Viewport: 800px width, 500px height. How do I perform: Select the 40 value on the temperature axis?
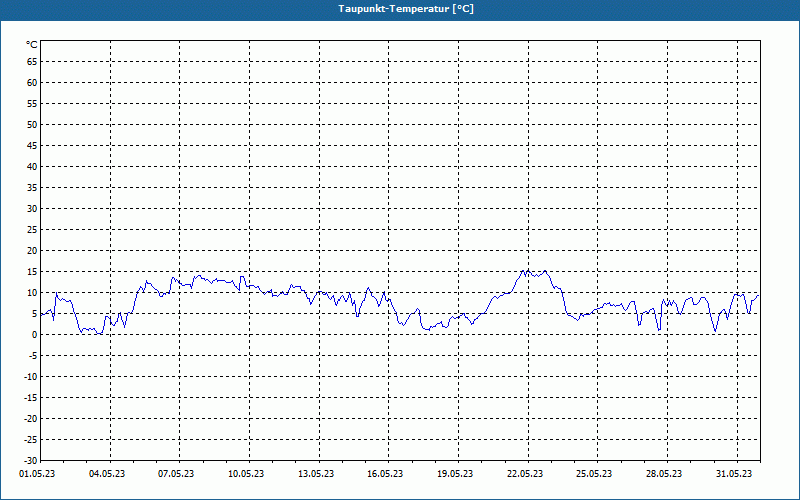pos(32,167)
